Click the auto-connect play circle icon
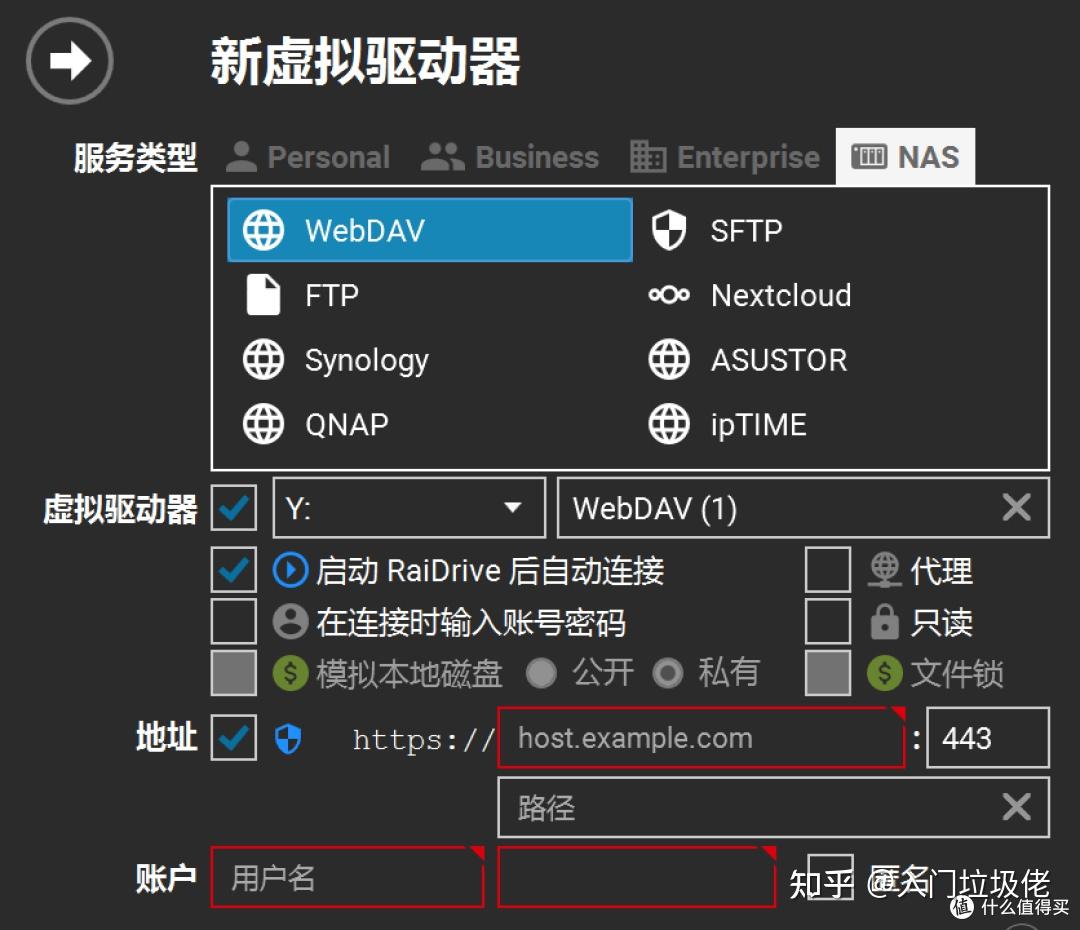Screen dimensions: 1080x930 click(291, 570)
